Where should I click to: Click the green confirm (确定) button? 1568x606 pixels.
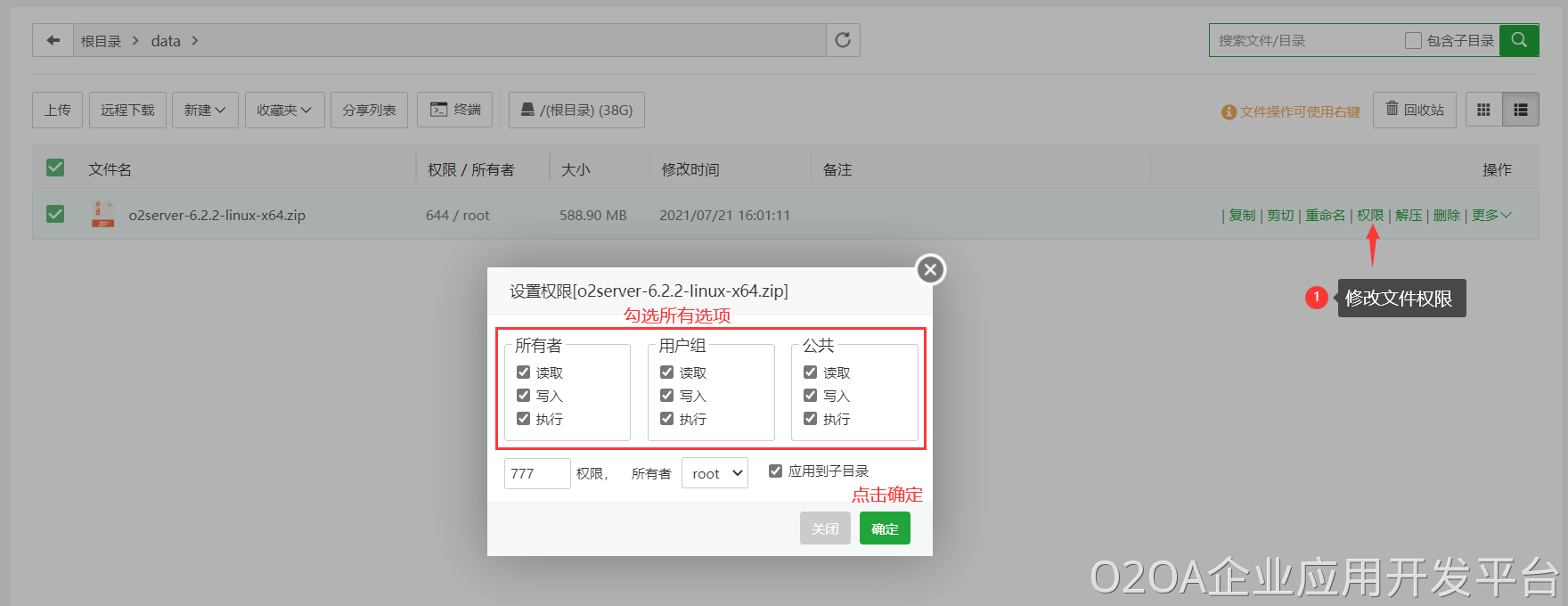(x=884, y=528)
